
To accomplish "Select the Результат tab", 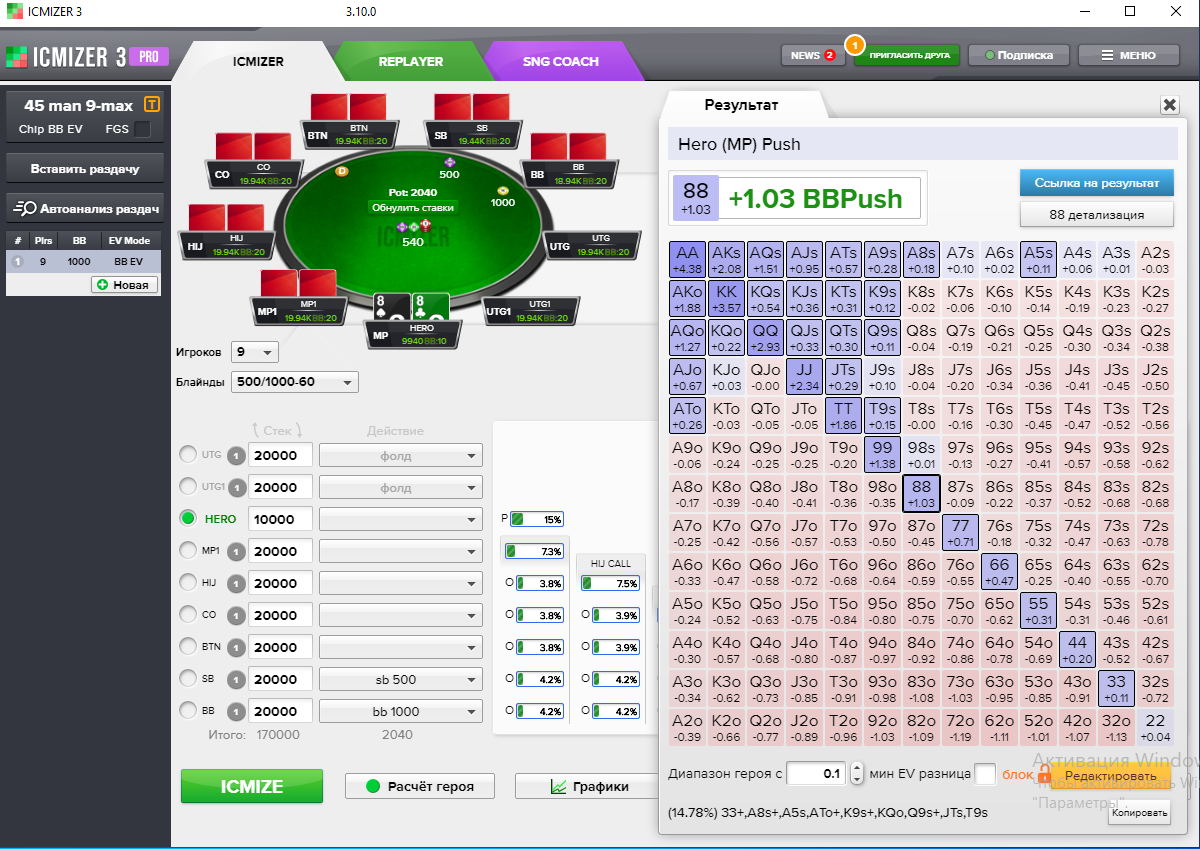I will point(741,104).
